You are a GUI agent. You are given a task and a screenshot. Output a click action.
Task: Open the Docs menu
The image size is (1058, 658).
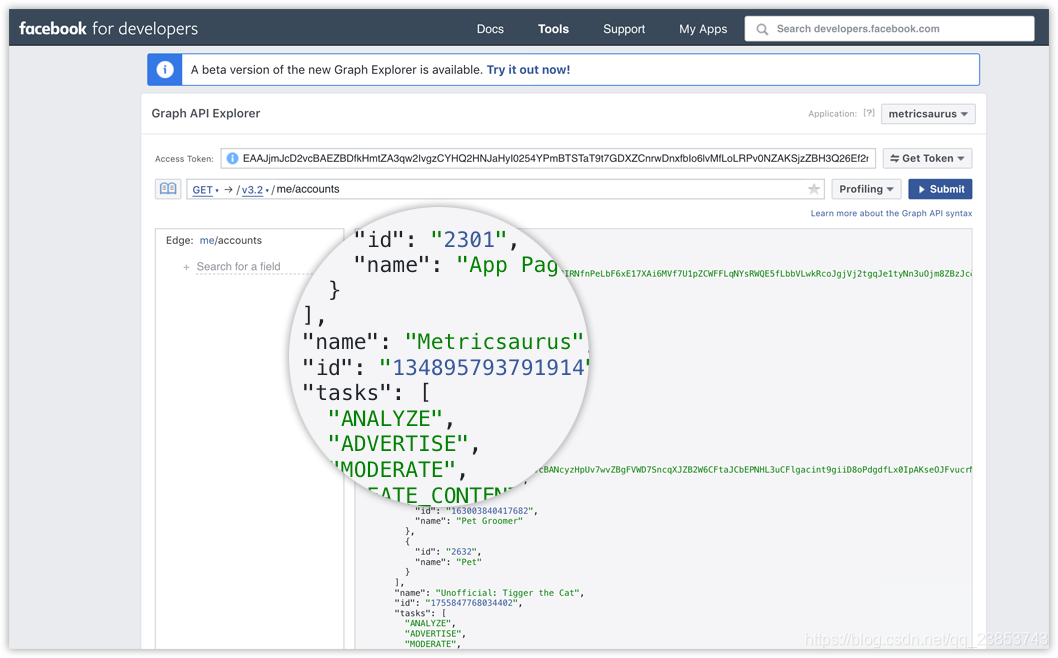490,29
